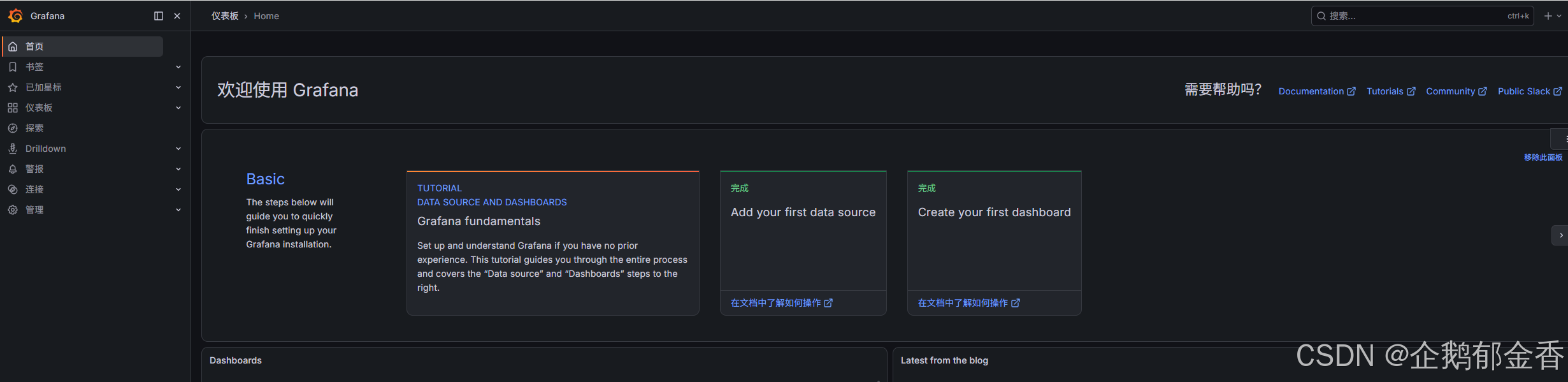Click the compass icon beside 探索
1568x382 pixels.
[13, 128]
